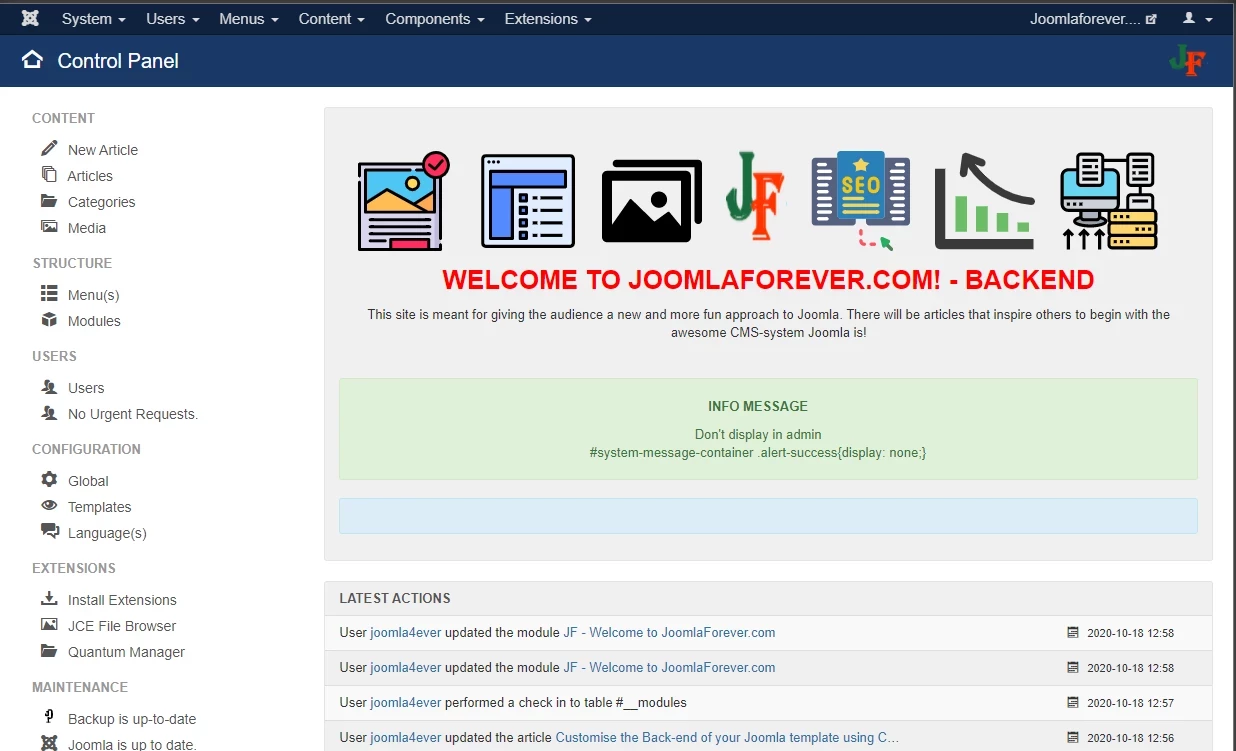Open the Users dropdown menu
The image size is (1236, 751).
[x=173, y=19]
